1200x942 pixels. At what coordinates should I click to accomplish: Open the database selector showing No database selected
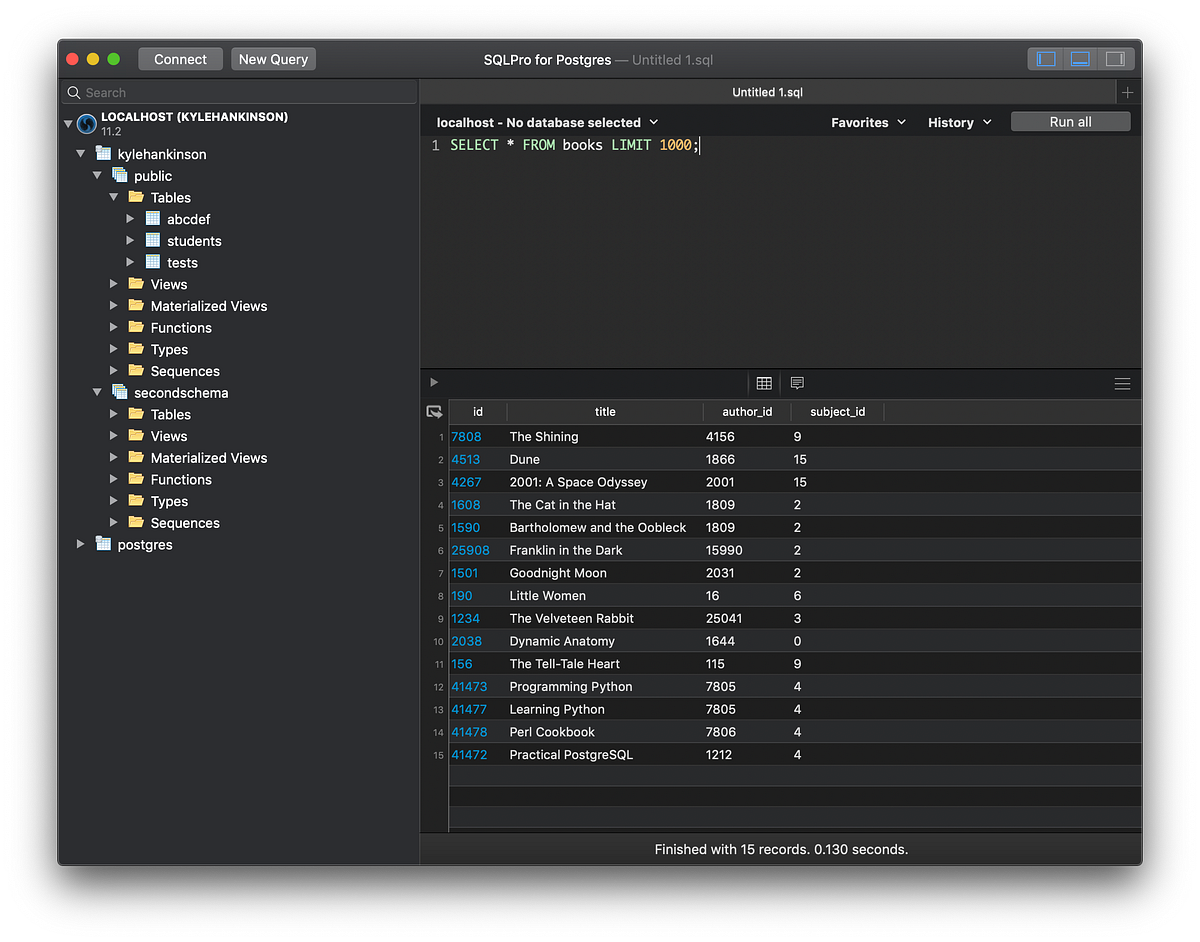tap(546, 121)
